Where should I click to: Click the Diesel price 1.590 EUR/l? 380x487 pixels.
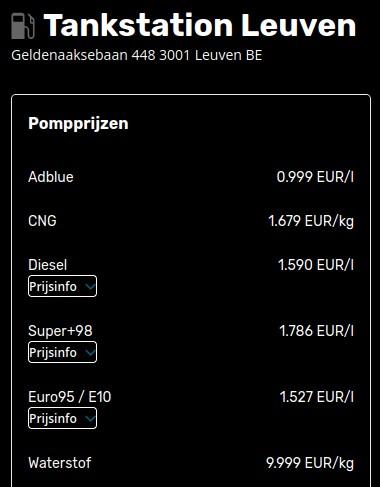point(316,265)
